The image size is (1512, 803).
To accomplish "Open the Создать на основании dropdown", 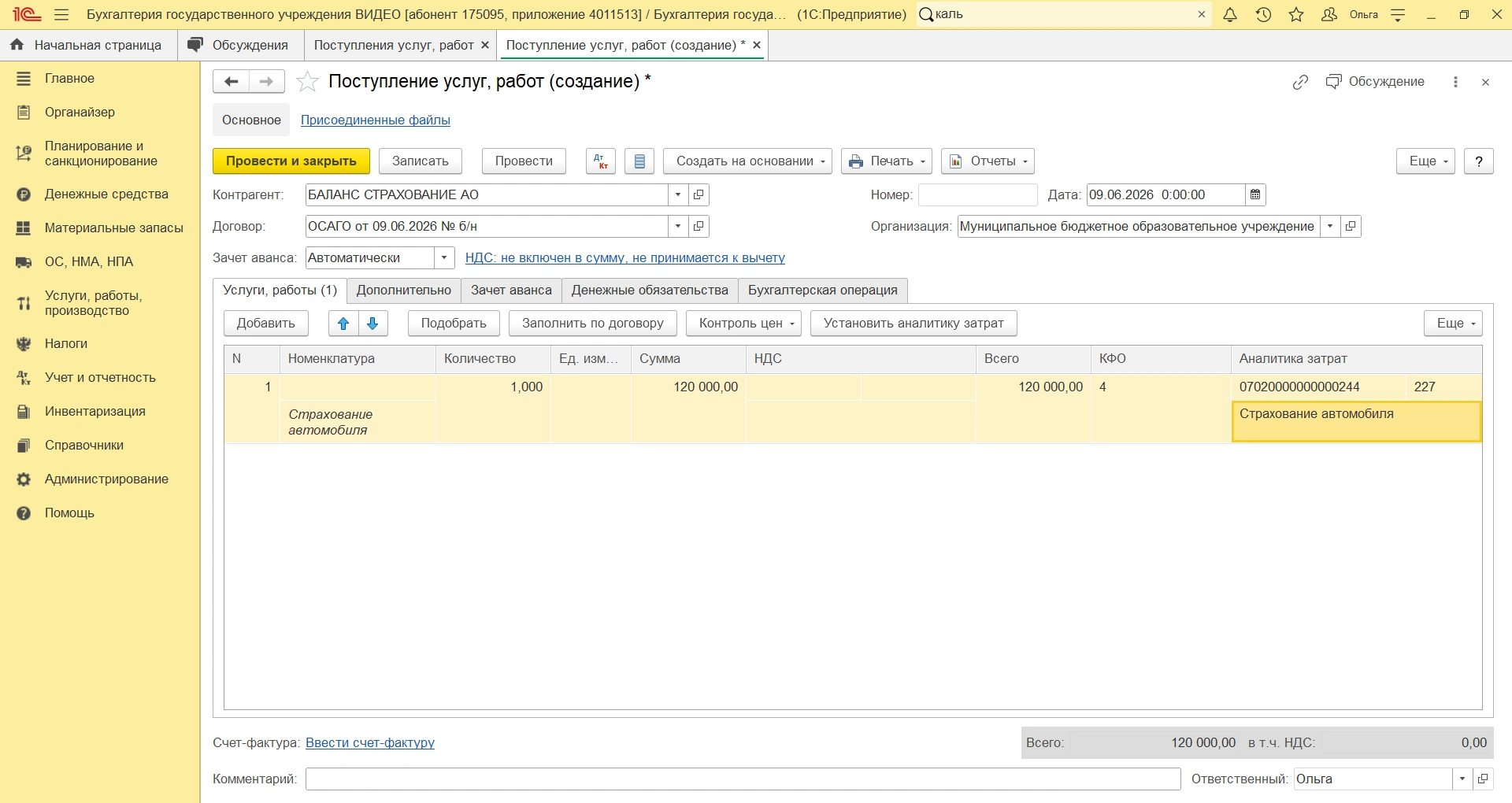I will [x=747, y=161].
